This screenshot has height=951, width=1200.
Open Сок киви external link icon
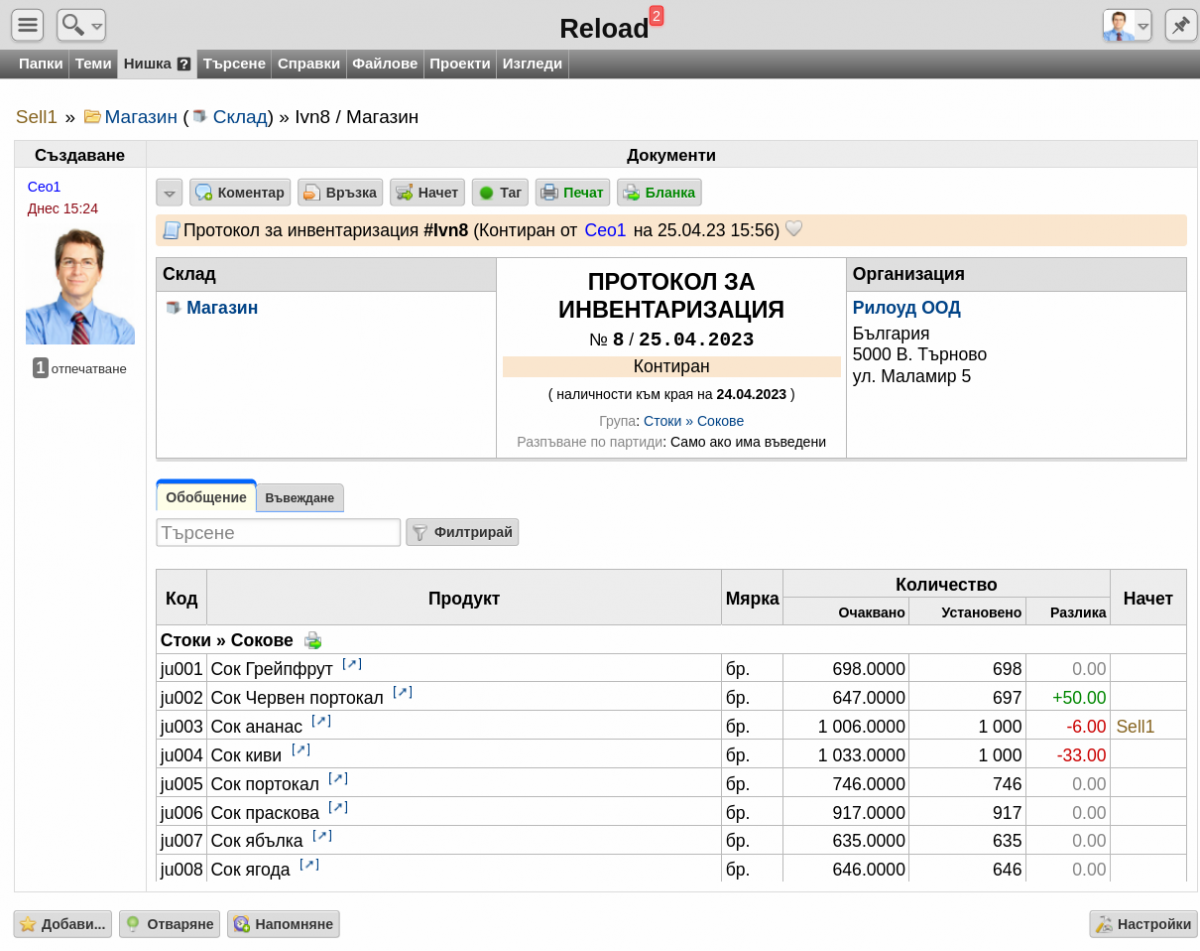click(301, 750)
